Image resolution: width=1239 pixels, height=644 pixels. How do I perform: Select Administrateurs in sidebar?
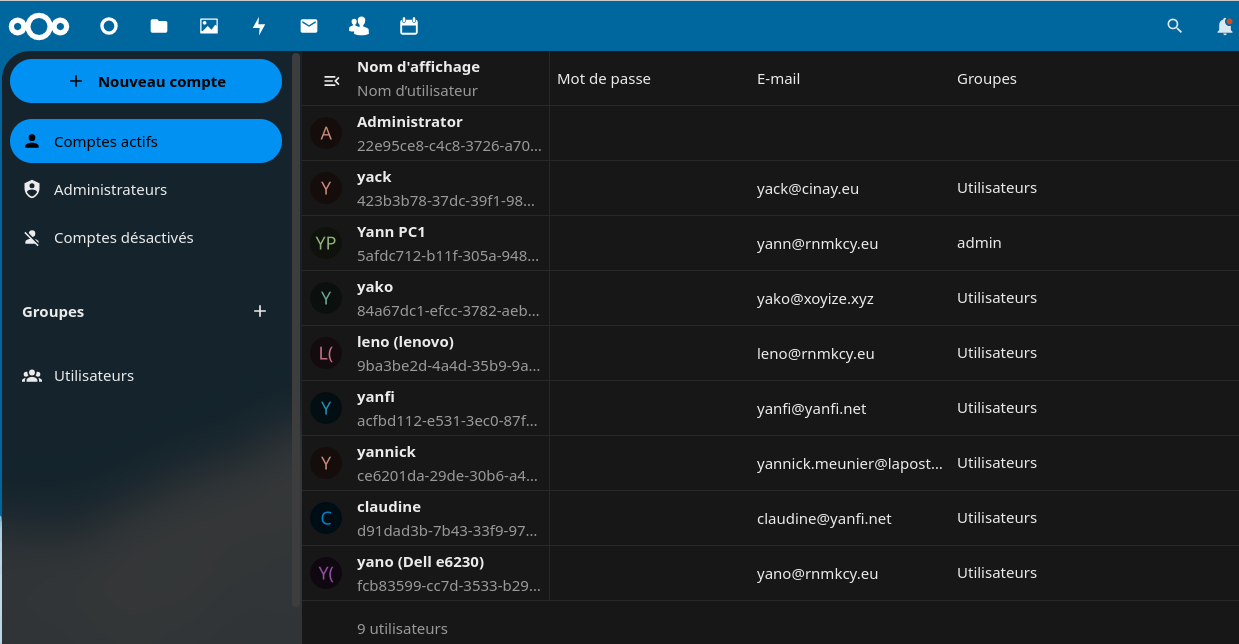[110, 189]
